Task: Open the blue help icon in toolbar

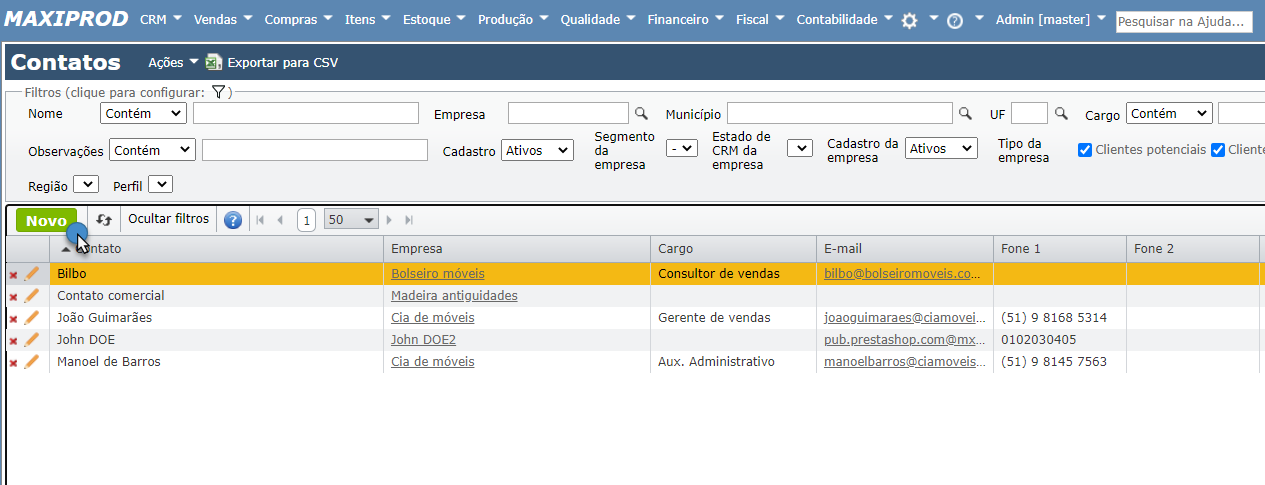Action: coord(233,220)
